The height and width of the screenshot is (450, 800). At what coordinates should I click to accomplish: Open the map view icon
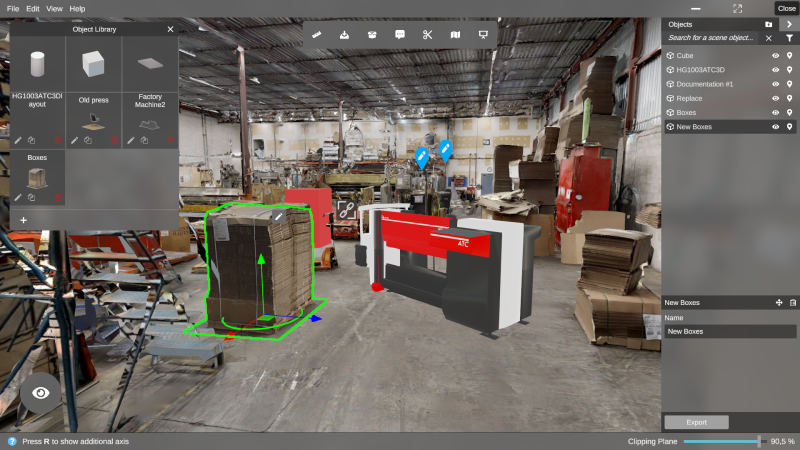pyautogui.click(x=455, y=35)
